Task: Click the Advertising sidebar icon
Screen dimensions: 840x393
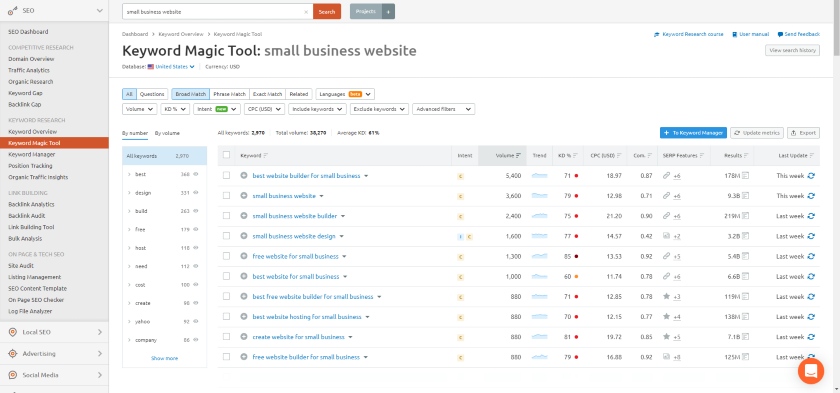Action: click(13, 353)
